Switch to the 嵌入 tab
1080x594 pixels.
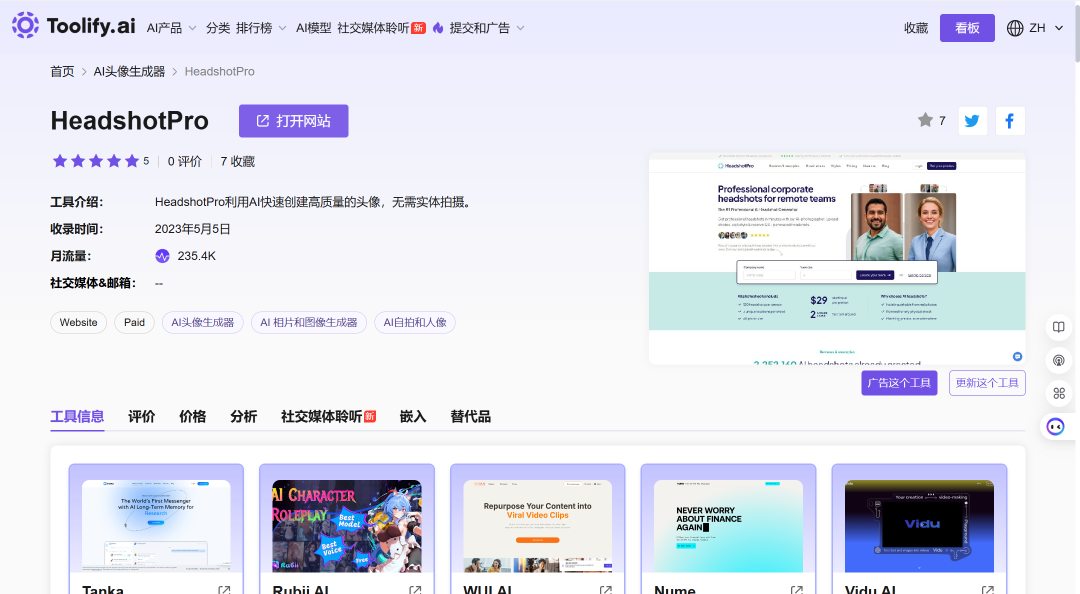(x=413, y=417)
